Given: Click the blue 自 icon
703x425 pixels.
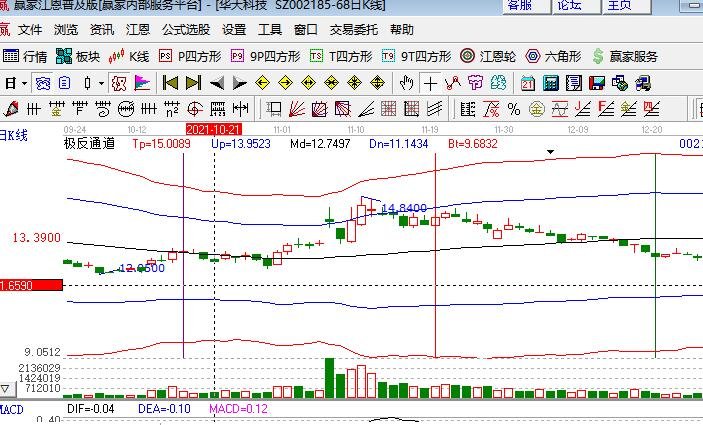Looking at the screenshot, I should 65,83.
